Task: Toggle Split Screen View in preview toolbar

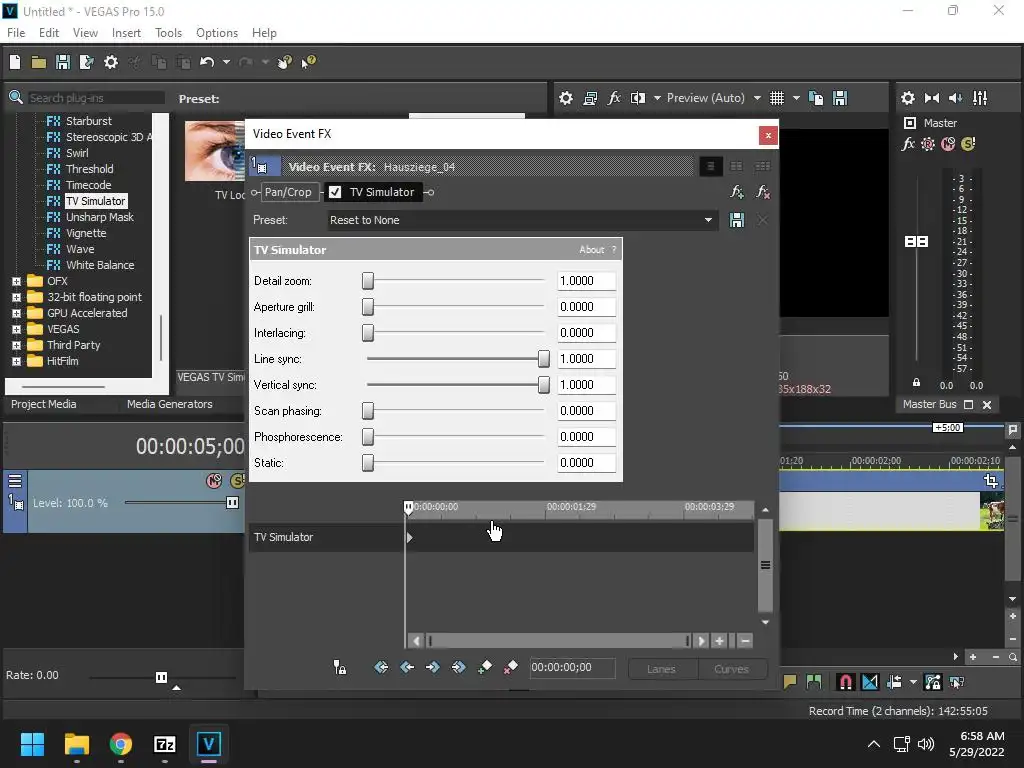Action: (x=638, y=98)
